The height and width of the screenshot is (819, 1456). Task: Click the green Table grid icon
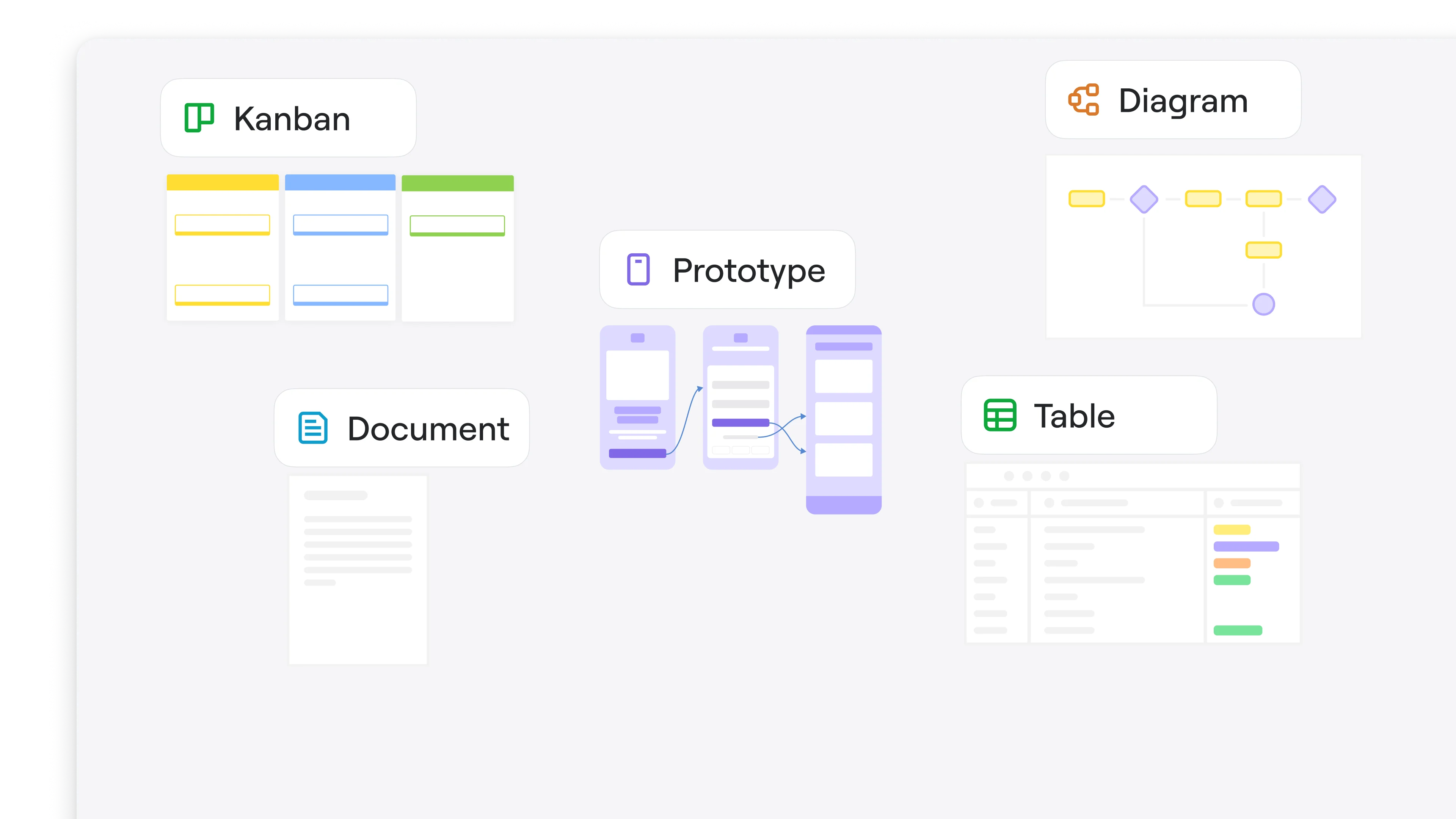(1000, 416)
